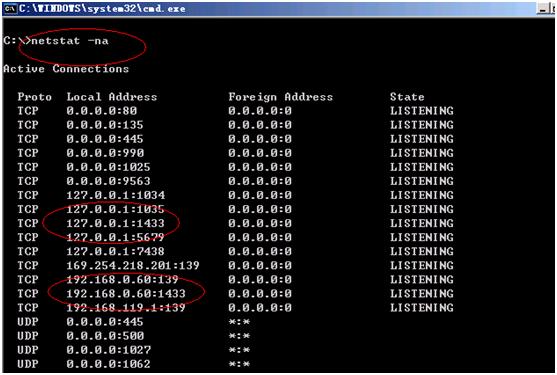
Task: Select local address 127.0.0.1:1034
Action: point(115,195)
